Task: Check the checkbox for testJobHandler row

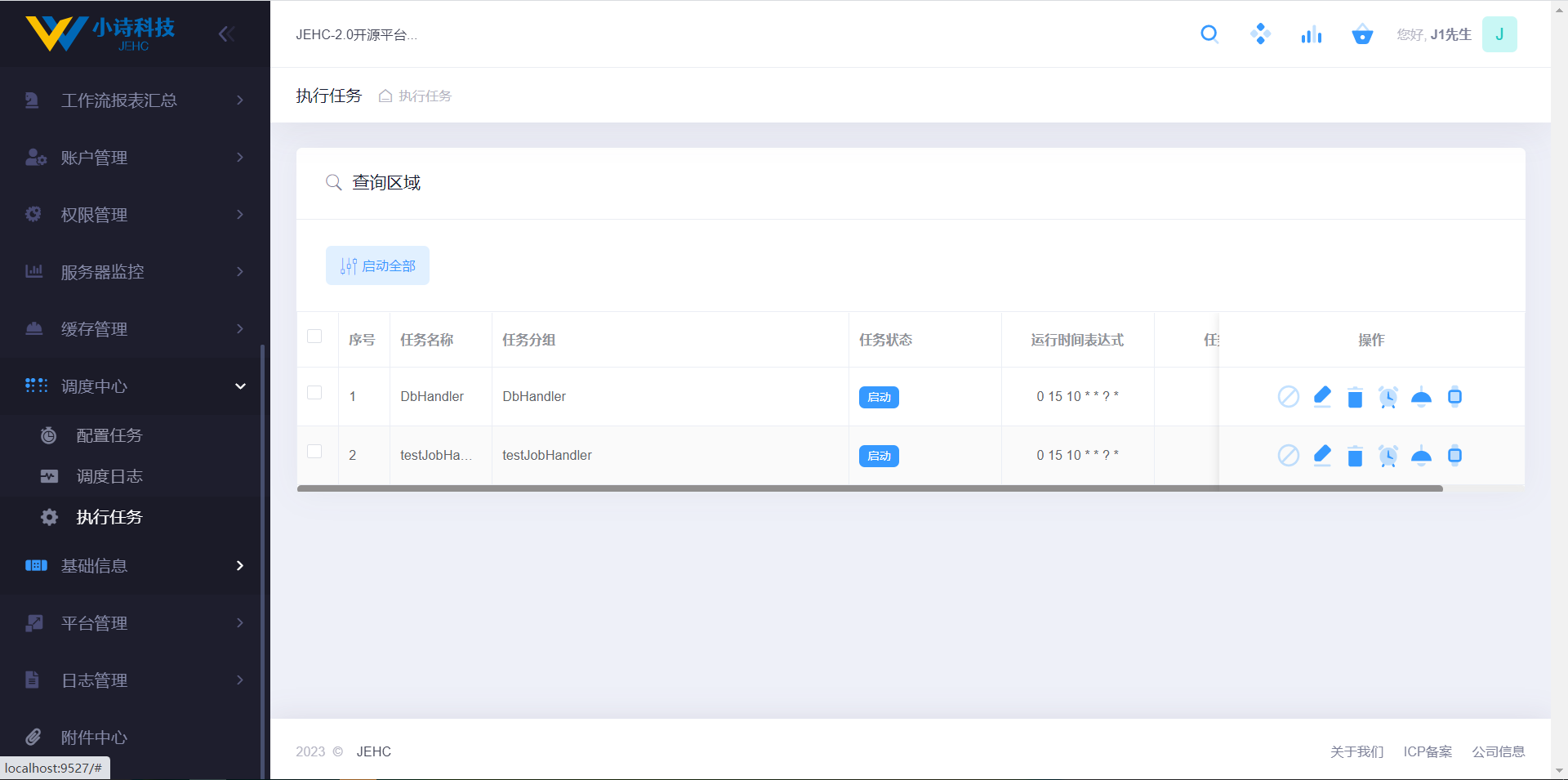Action: pos(314,452)
